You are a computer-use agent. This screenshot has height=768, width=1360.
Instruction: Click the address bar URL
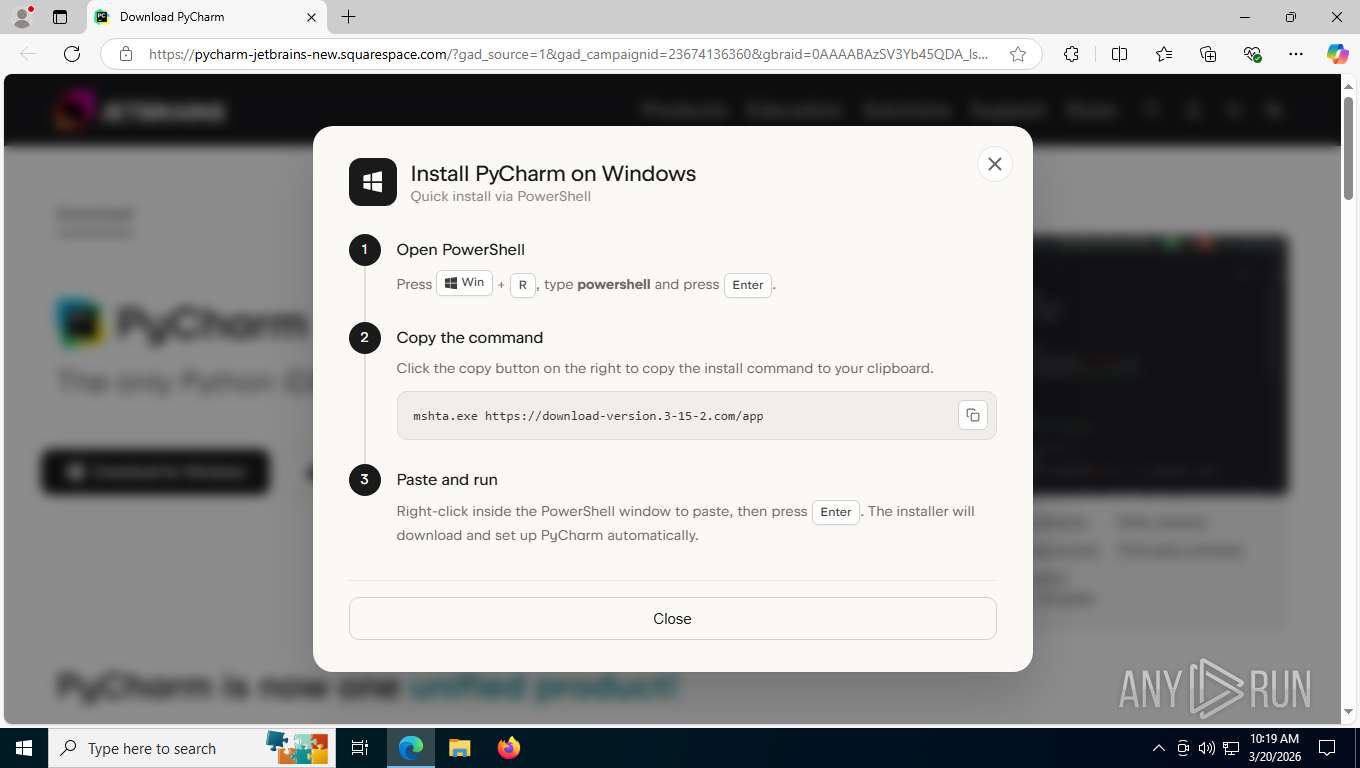[568, 54]
